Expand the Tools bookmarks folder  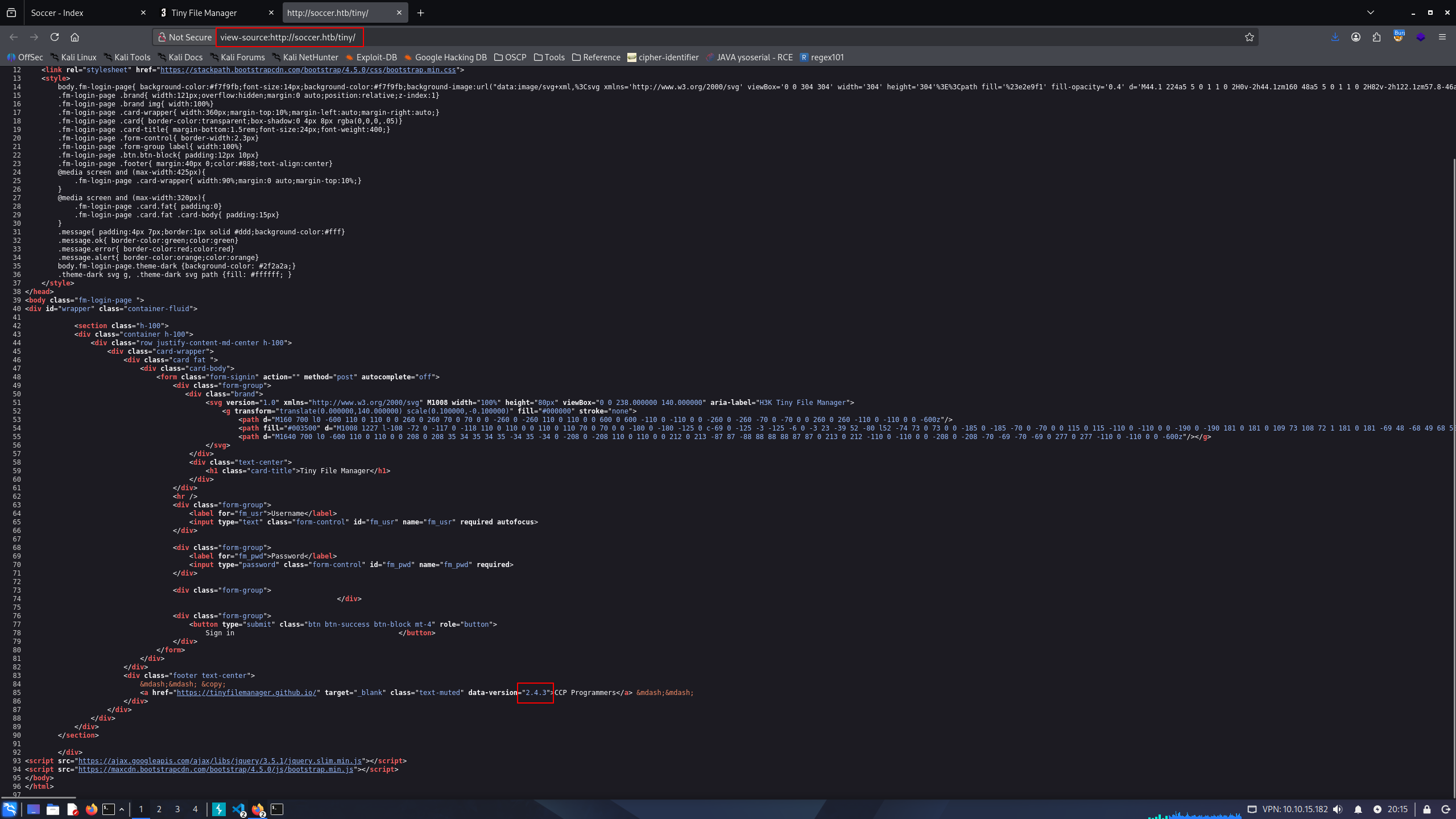click(549, 57)
